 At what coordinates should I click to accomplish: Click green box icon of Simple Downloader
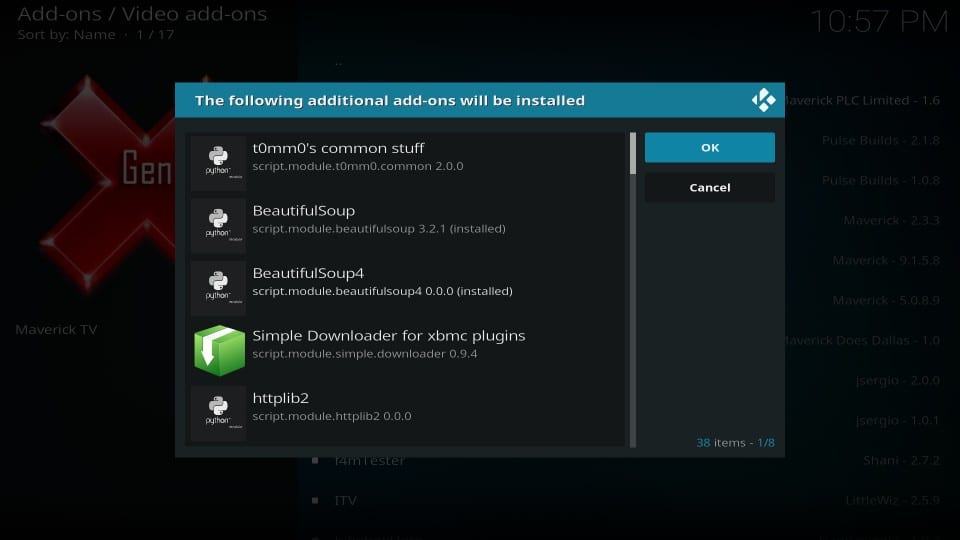pyautogui.click(x=219, y=350)
